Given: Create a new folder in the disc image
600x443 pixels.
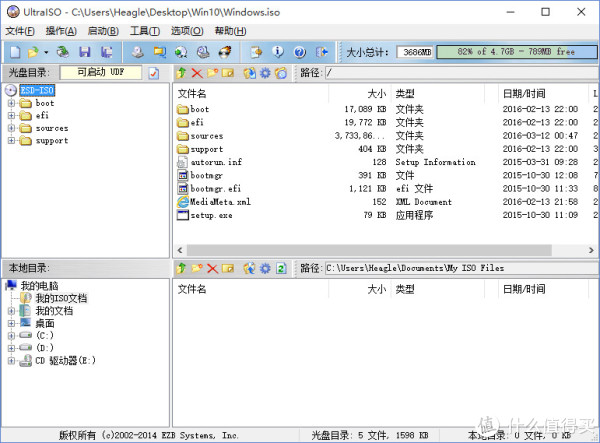Looking at the screenshot, I should pos(212,73).
